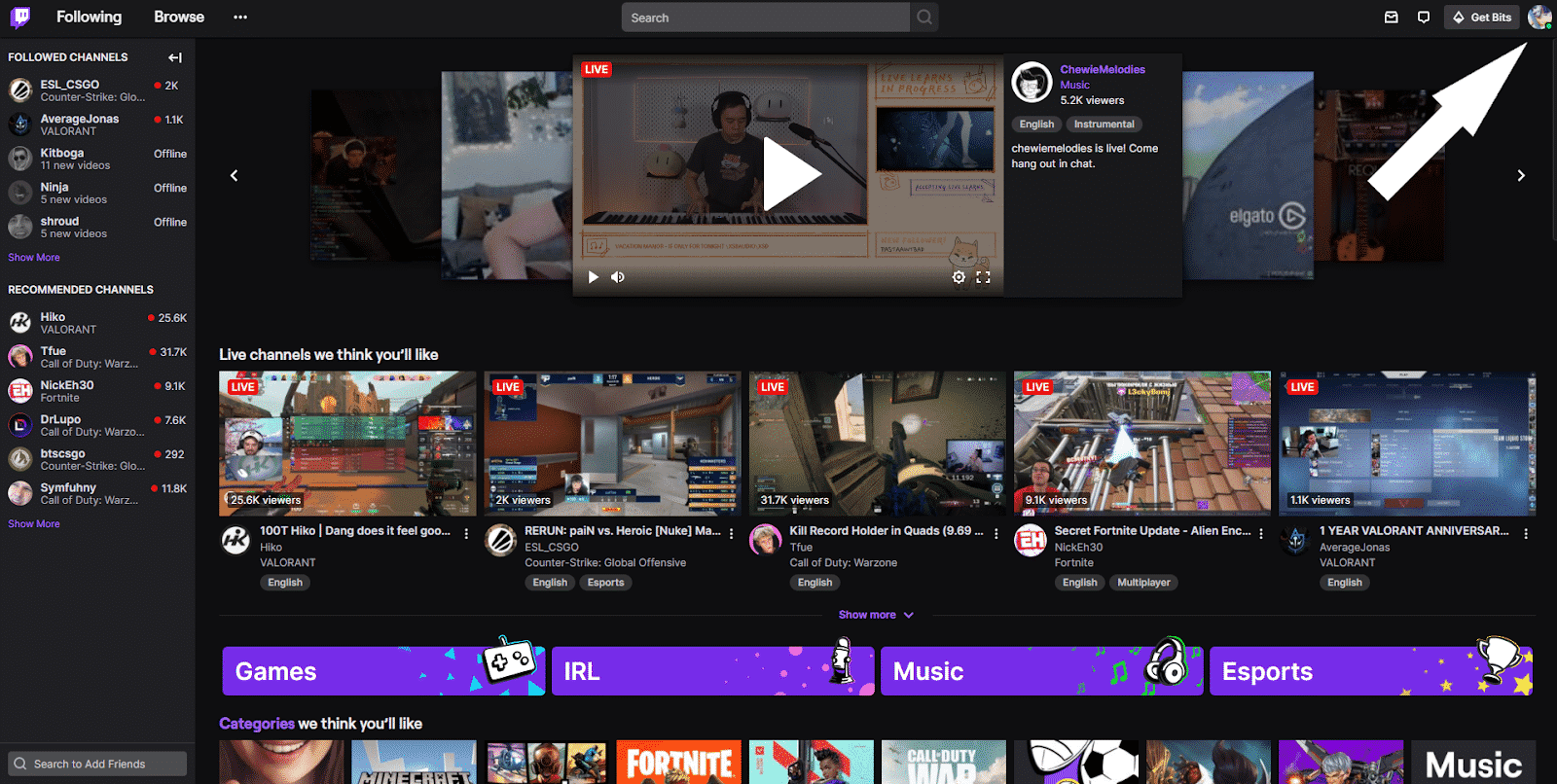Open the Music category banner
1557x784 pixels.
tap(1042, 671)
